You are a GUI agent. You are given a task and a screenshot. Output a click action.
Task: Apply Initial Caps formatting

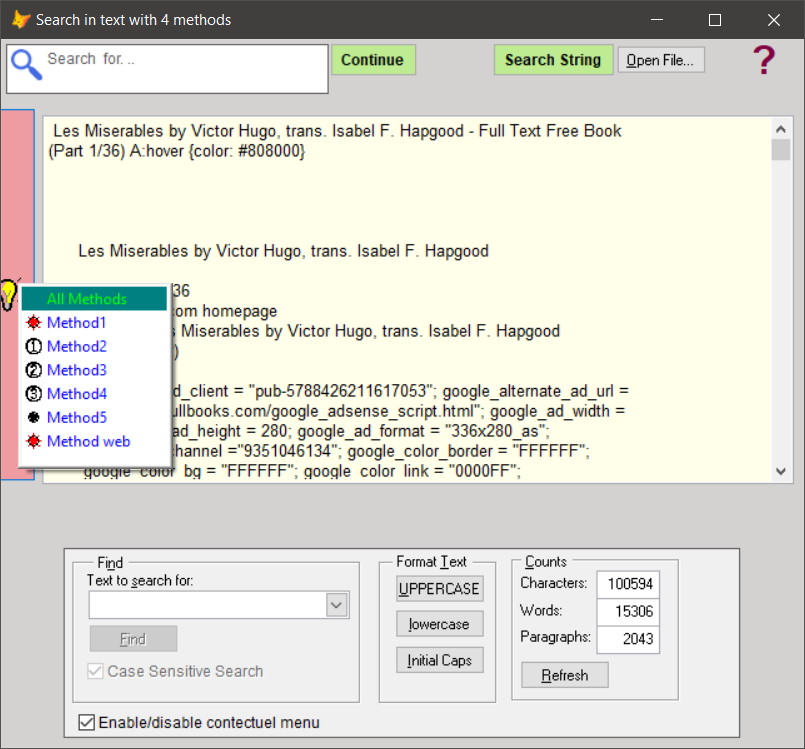439,660
